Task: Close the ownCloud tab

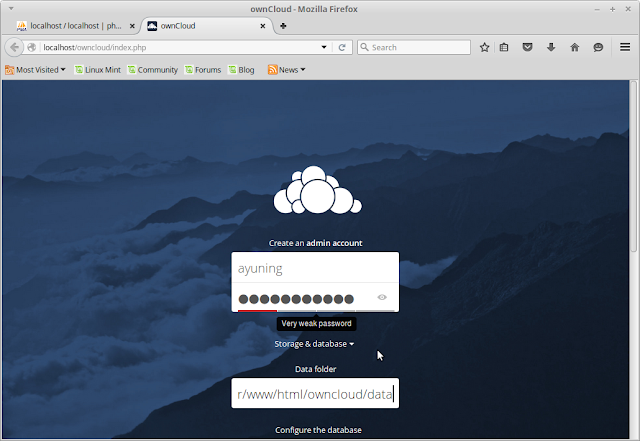Action: click(x=263, y=26)
